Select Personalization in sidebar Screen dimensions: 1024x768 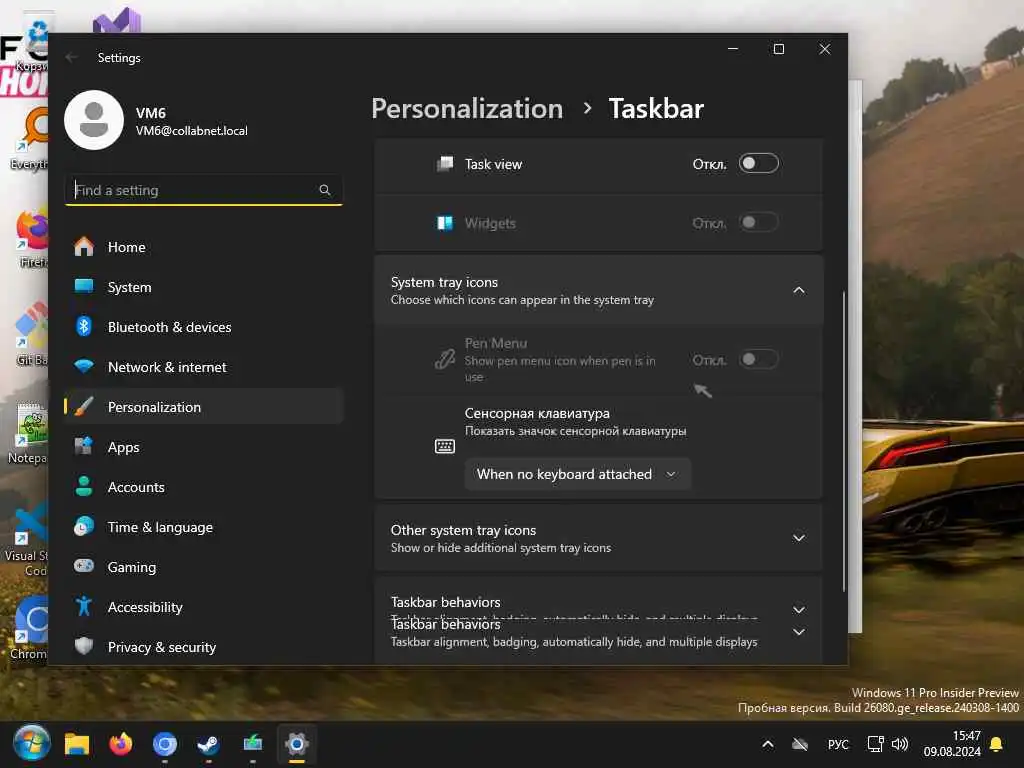coord(203,407)
